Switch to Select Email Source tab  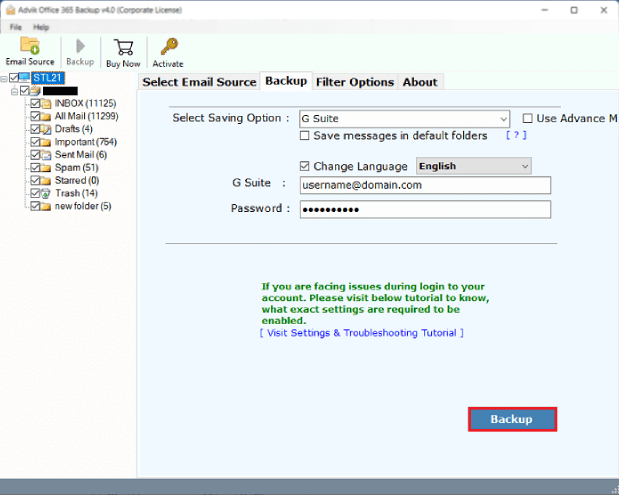pos(199,82)
